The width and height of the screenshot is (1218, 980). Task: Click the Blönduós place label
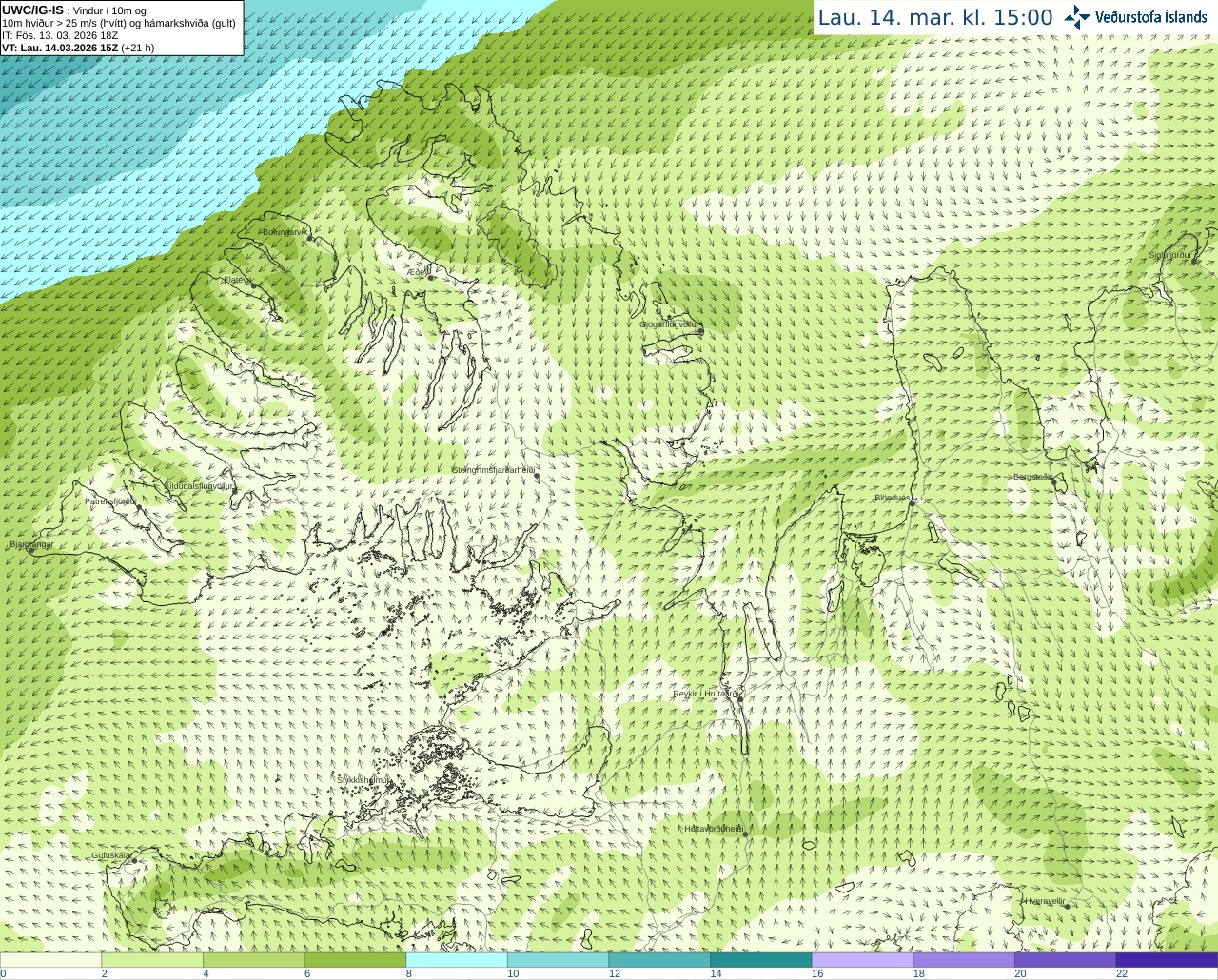[x=893, y=498]
